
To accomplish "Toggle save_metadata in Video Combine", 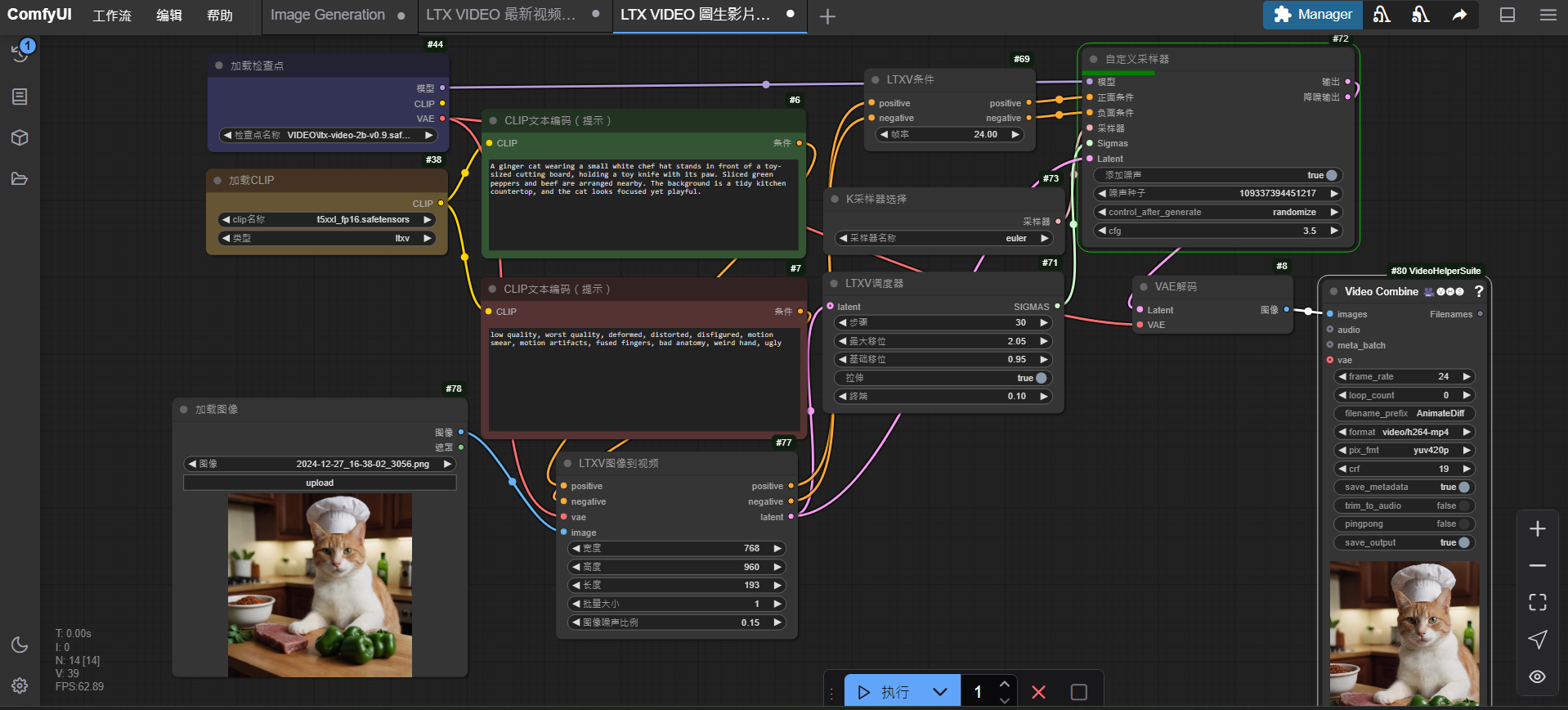I will tap(1463, 487).
